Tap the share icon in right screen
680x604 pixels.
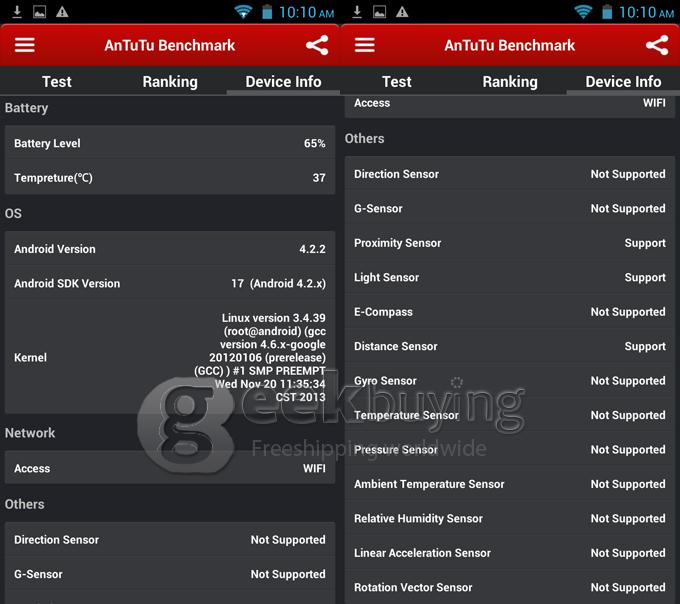(x=657, y=45)
